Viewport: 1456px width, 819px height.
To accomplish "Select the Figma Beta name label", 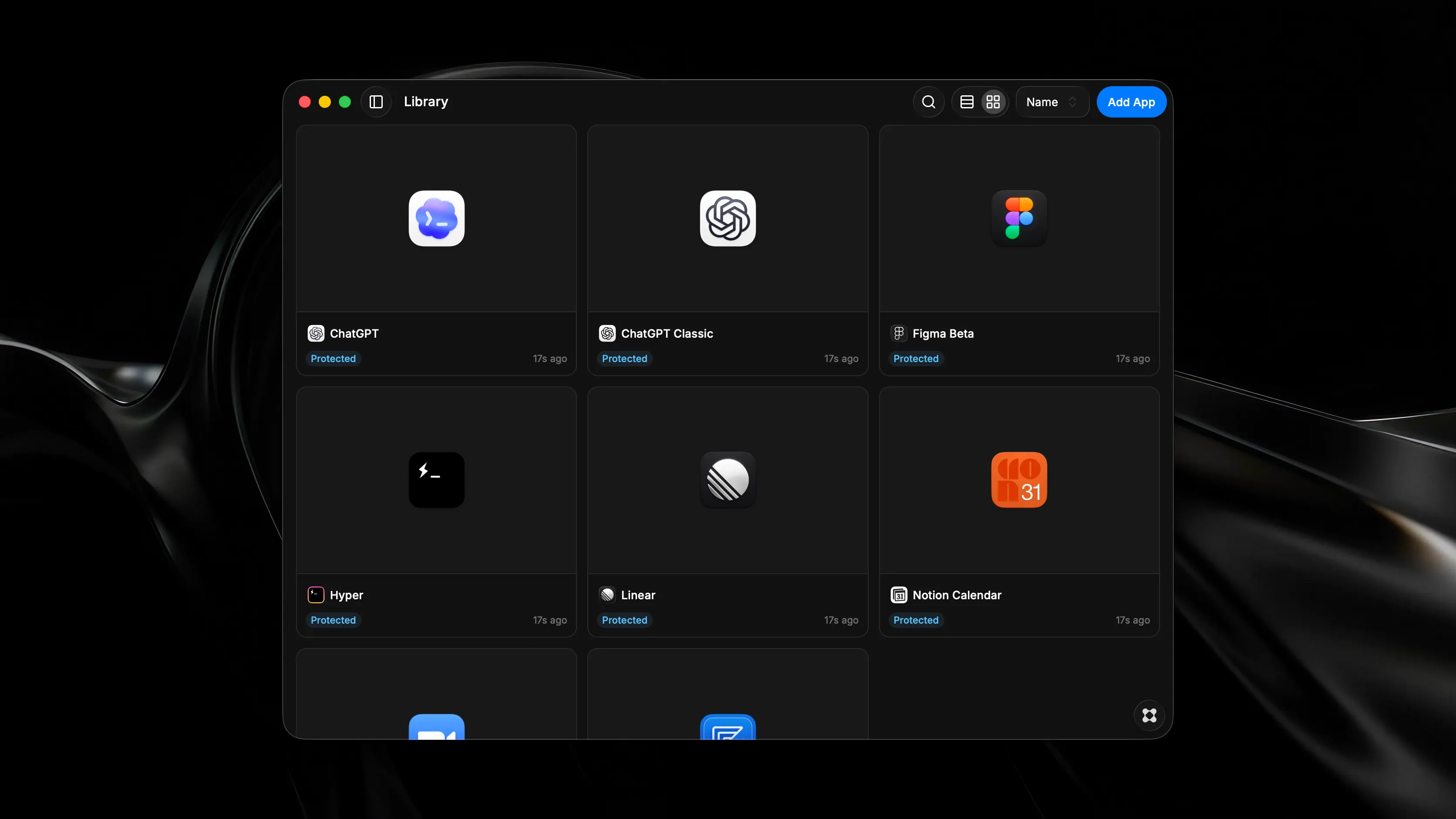I will coord(943,333).
